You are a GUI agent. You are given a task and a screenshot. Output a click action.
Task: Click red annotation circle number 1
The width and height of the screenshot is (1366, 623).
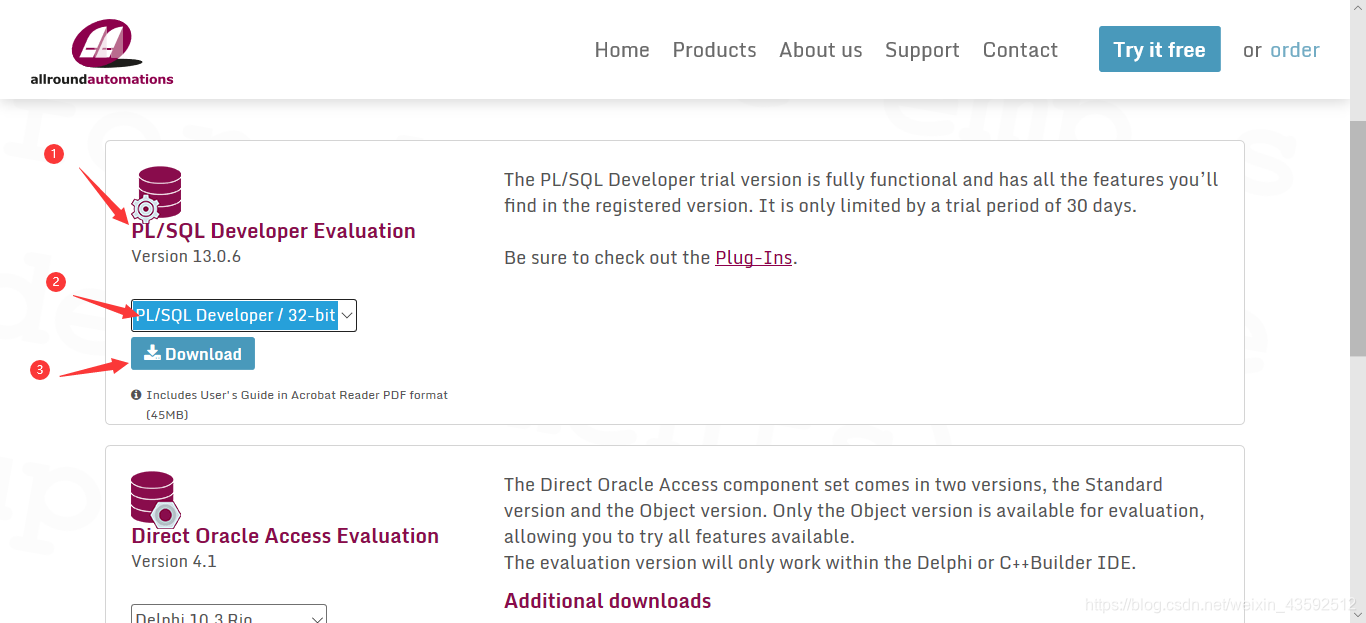pos(54,154)
